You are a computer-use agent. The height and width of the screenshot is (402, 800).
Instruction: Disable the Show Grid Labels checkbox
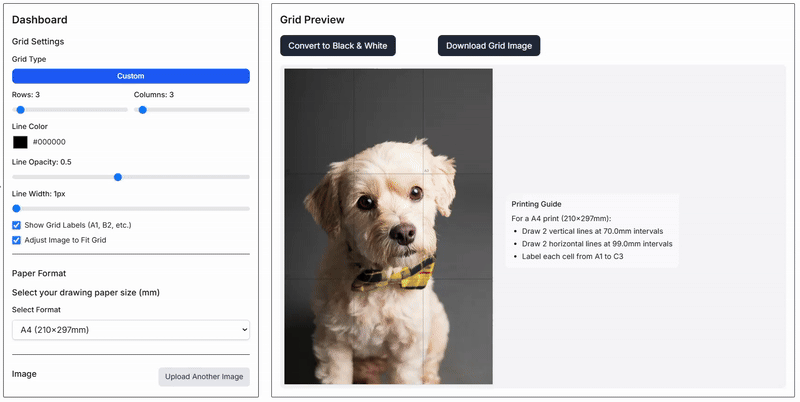(x=16, y=225)
